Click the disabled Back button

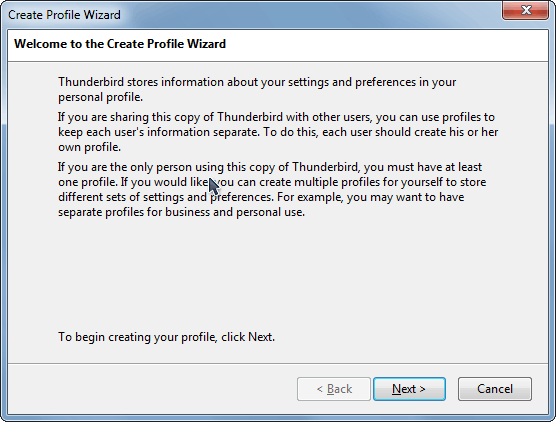(x=334, y=389)
